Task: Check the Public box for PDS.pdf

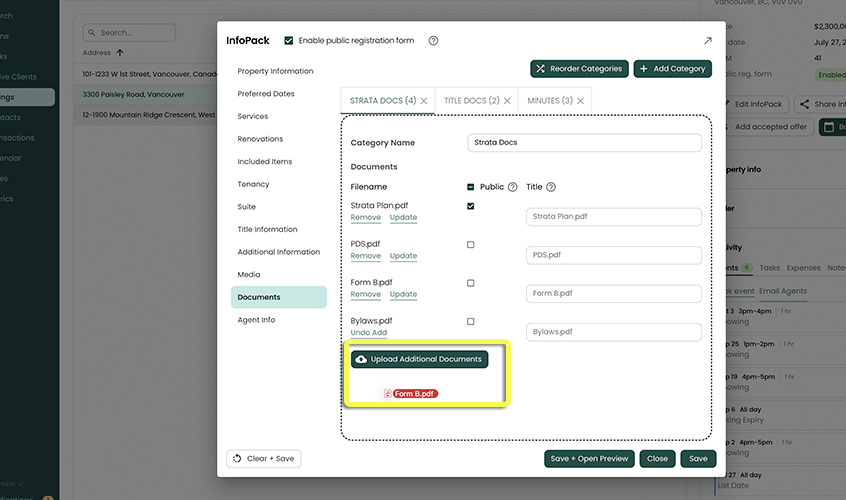Action: tap(471, 245)
